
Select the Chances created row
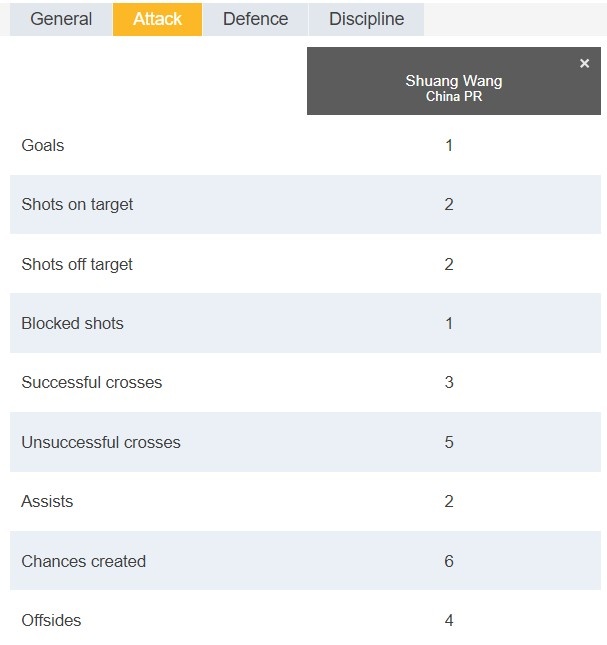pos(305,561)
